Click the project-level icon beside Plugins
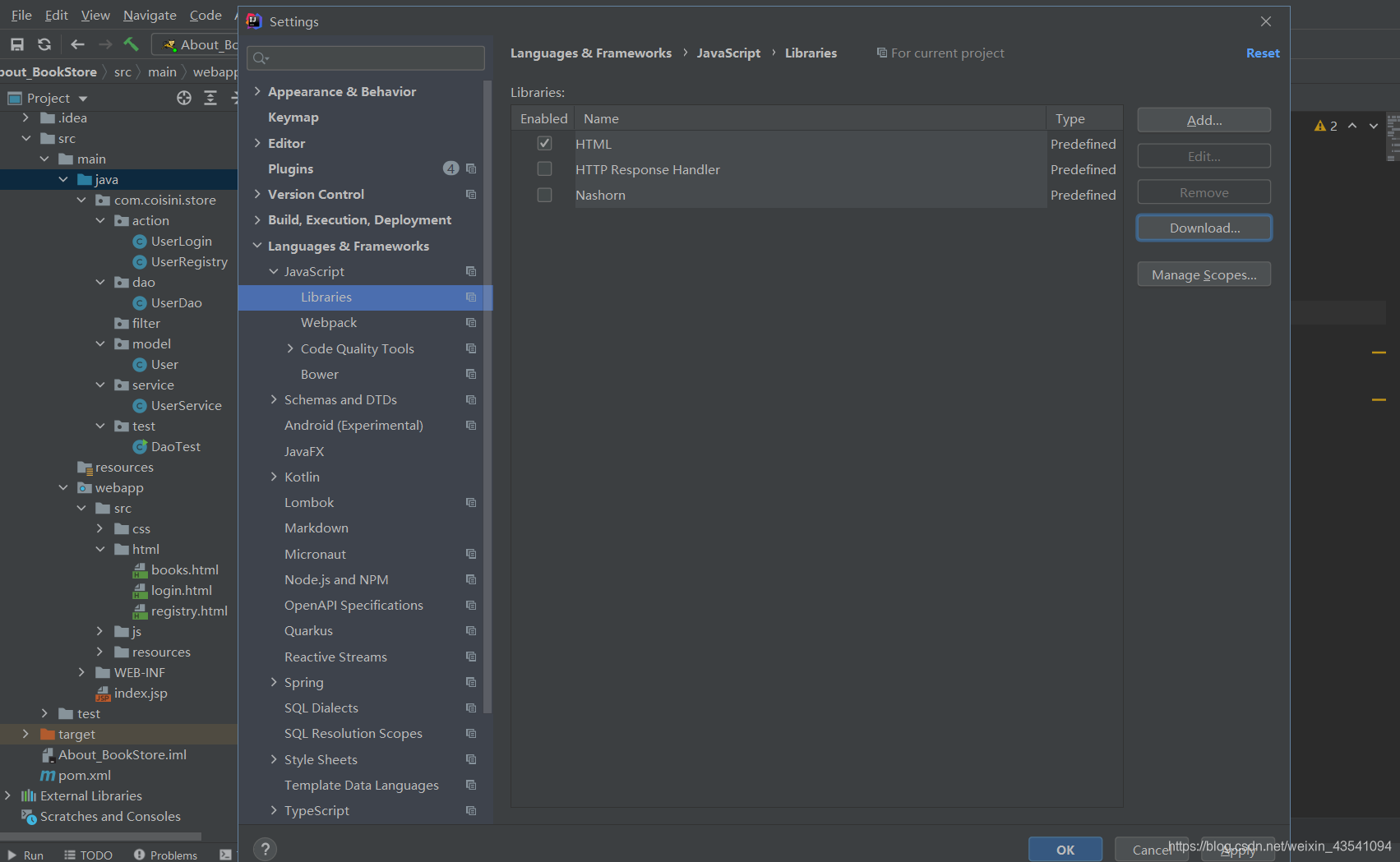 [x=471, y=168]
